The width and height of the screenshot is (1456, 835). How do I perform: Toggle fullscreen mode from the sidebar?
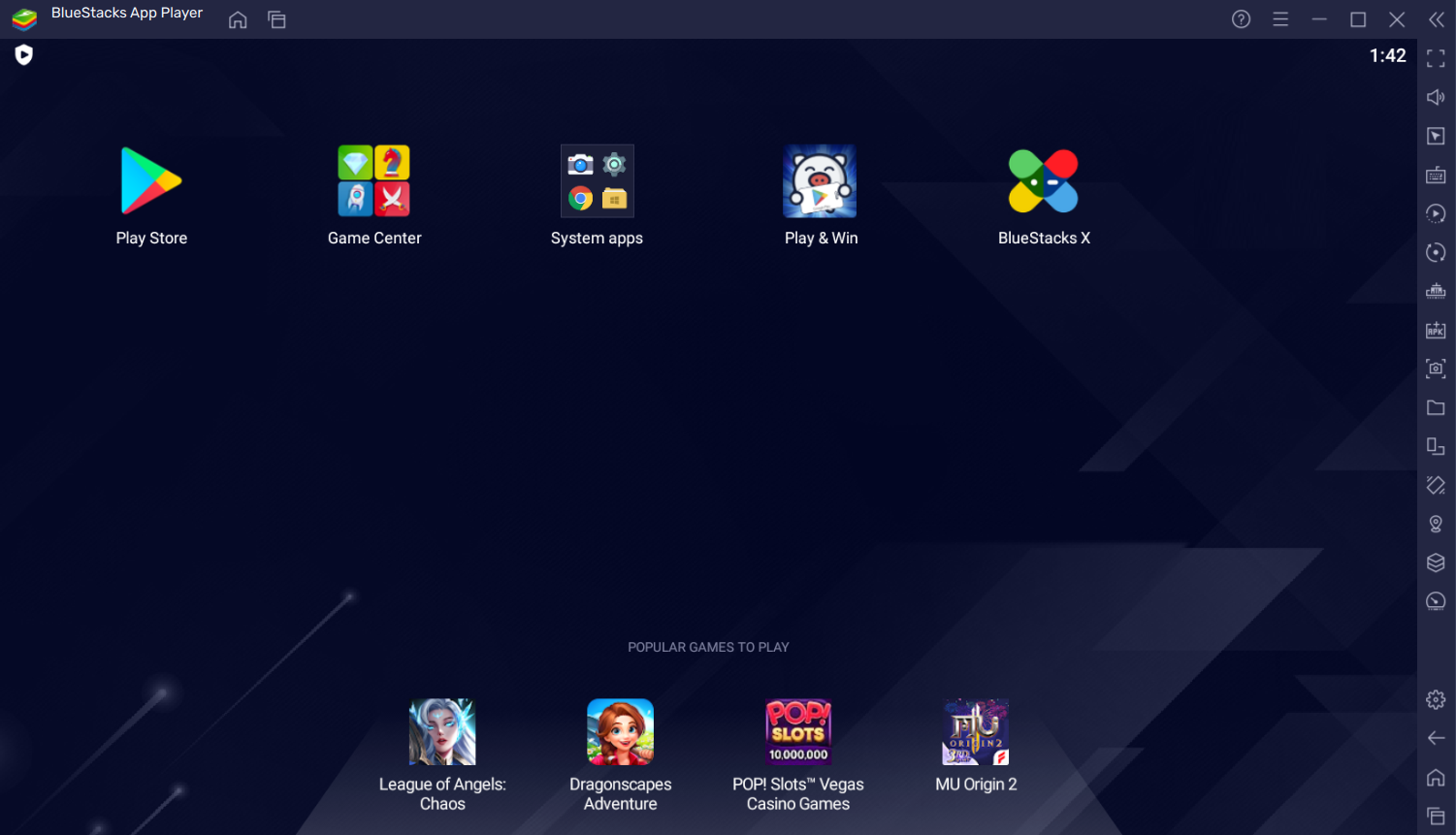click(x=1436, y=58)
